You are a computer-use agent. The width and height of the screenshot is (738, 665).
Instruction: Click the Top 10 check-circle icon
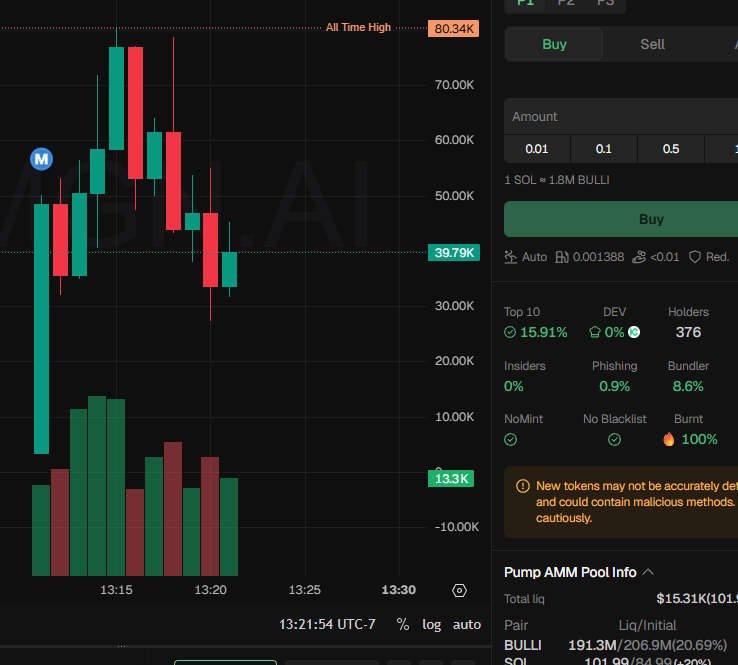point(510,332)
